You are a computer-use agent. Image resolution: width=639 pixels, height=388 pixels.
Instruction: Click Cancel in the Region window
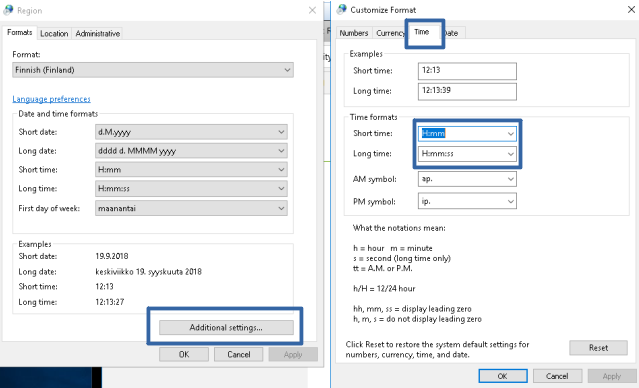pos(239,355)
